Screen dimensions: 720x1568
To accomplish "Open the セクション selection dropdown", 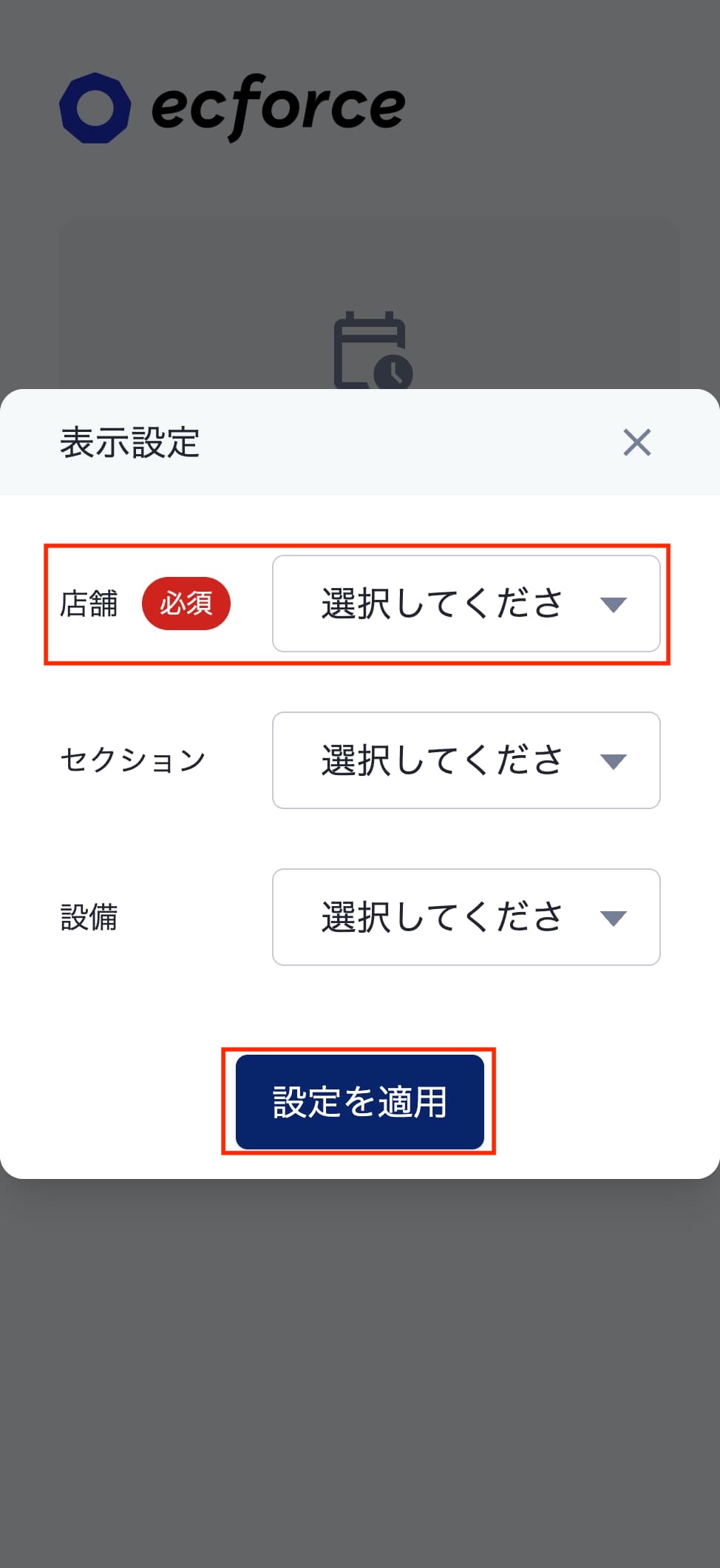I will [x=466, y=760].
